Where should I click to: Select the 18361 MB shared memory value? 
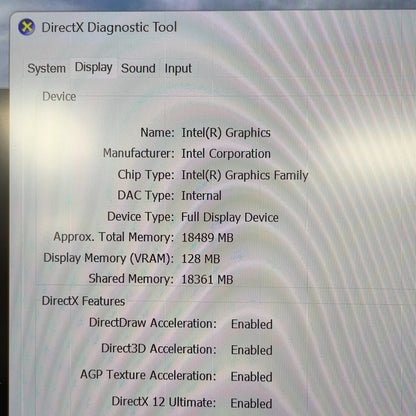pyautogui.click(x=207, y=279)
